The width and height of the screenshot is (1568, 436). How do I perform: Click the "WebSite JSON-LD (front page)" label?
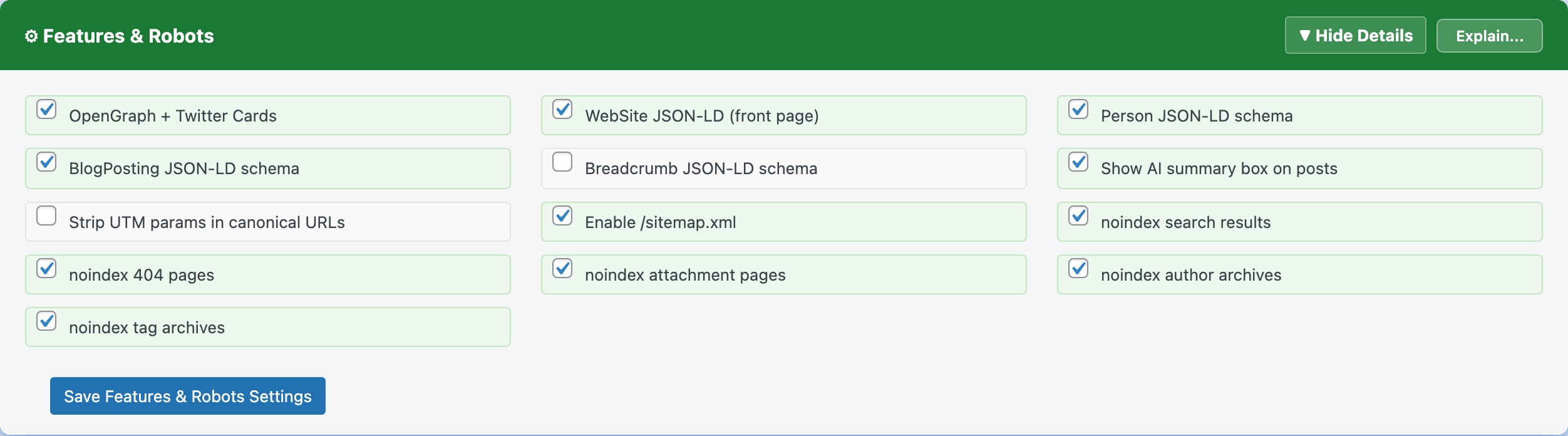tap(702, 116)
